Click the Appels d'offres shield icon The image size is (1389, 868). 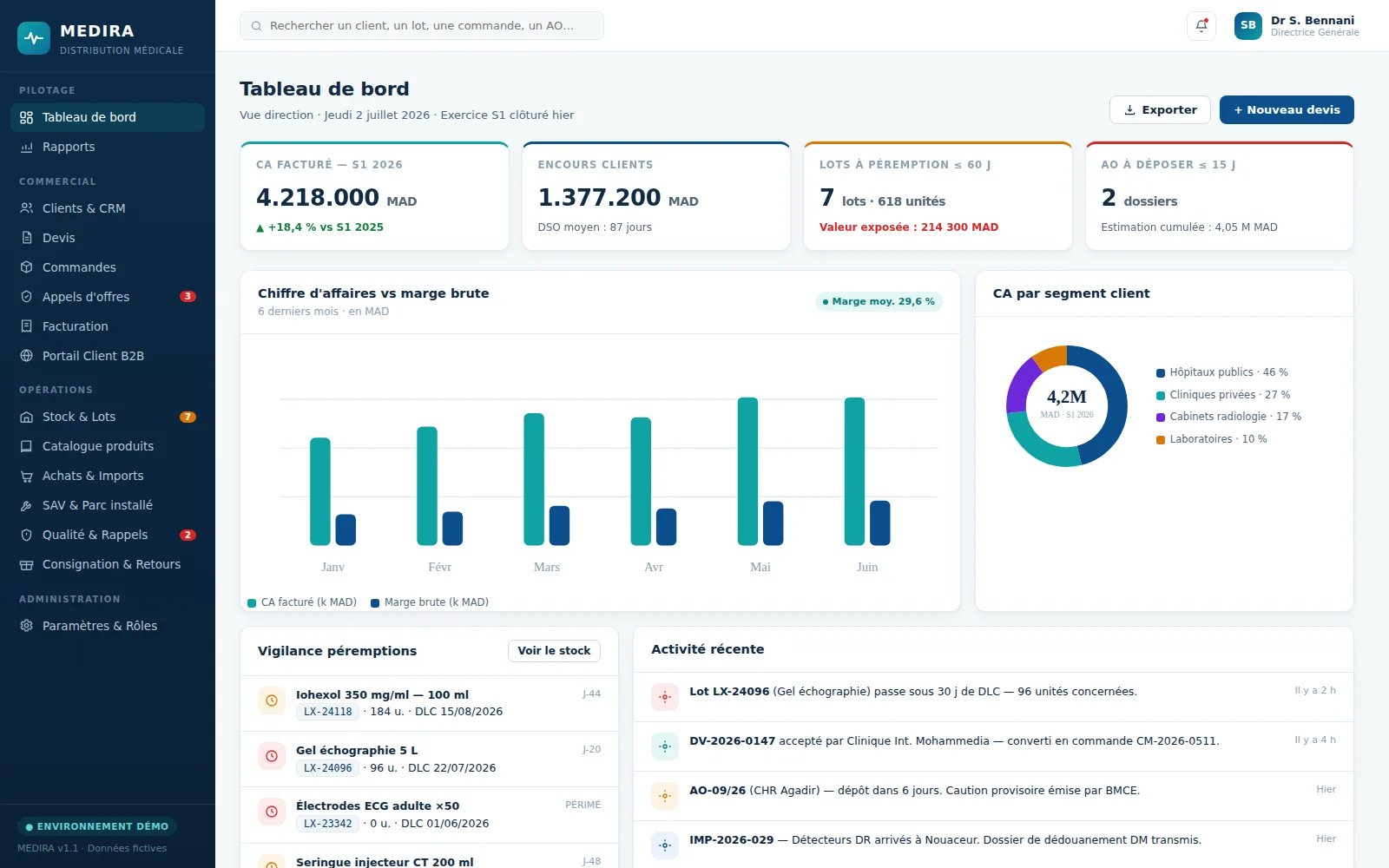point(27,297)
